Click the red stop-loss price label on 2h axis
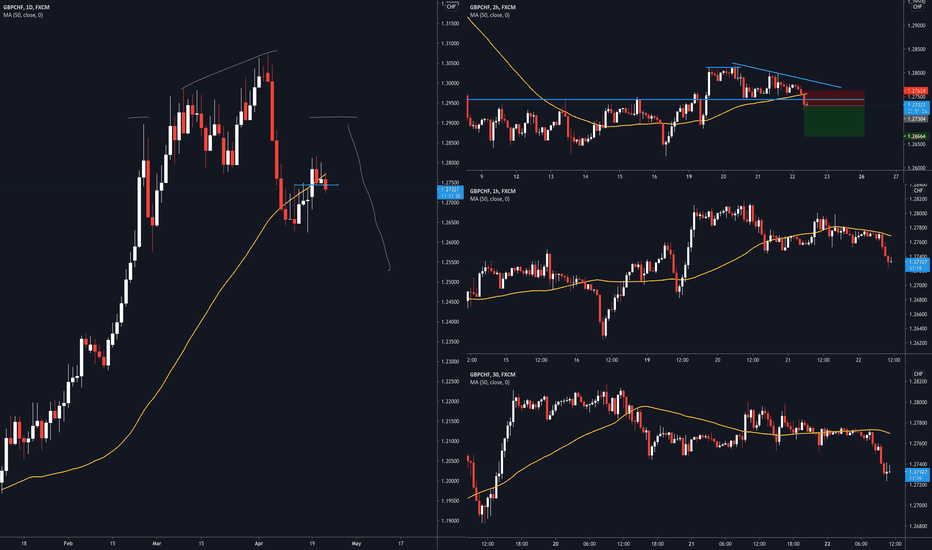 tap(916, 91)
